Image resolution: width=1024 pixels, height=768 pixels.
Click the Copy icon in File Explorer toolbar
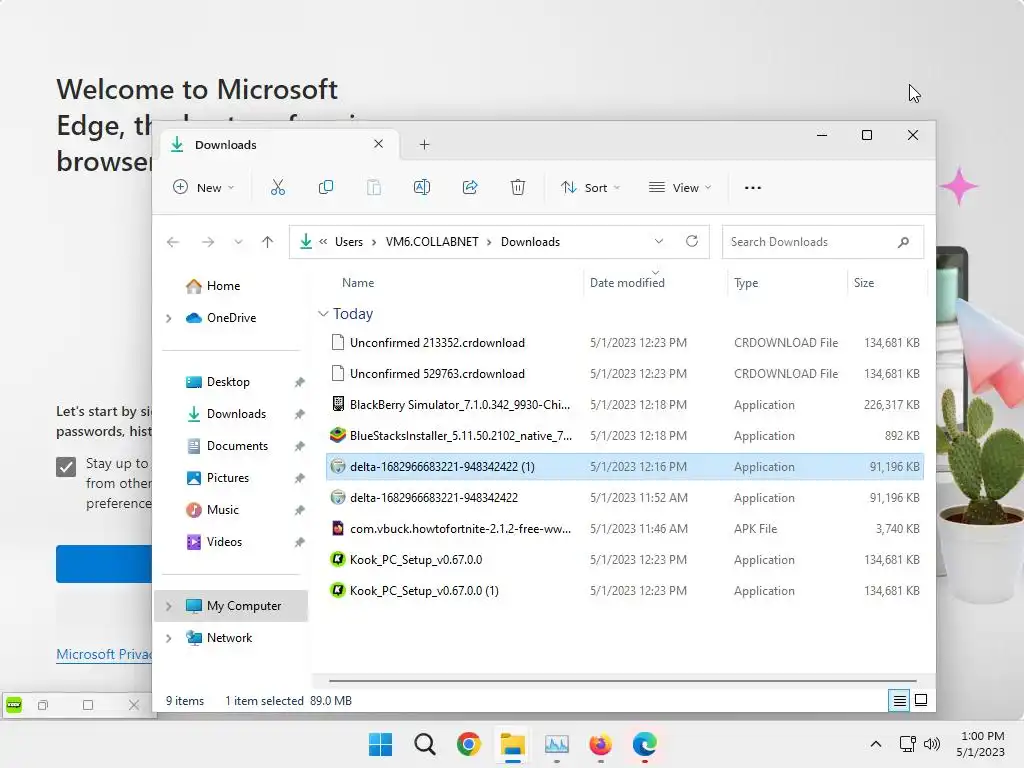[x=325, y=187]
